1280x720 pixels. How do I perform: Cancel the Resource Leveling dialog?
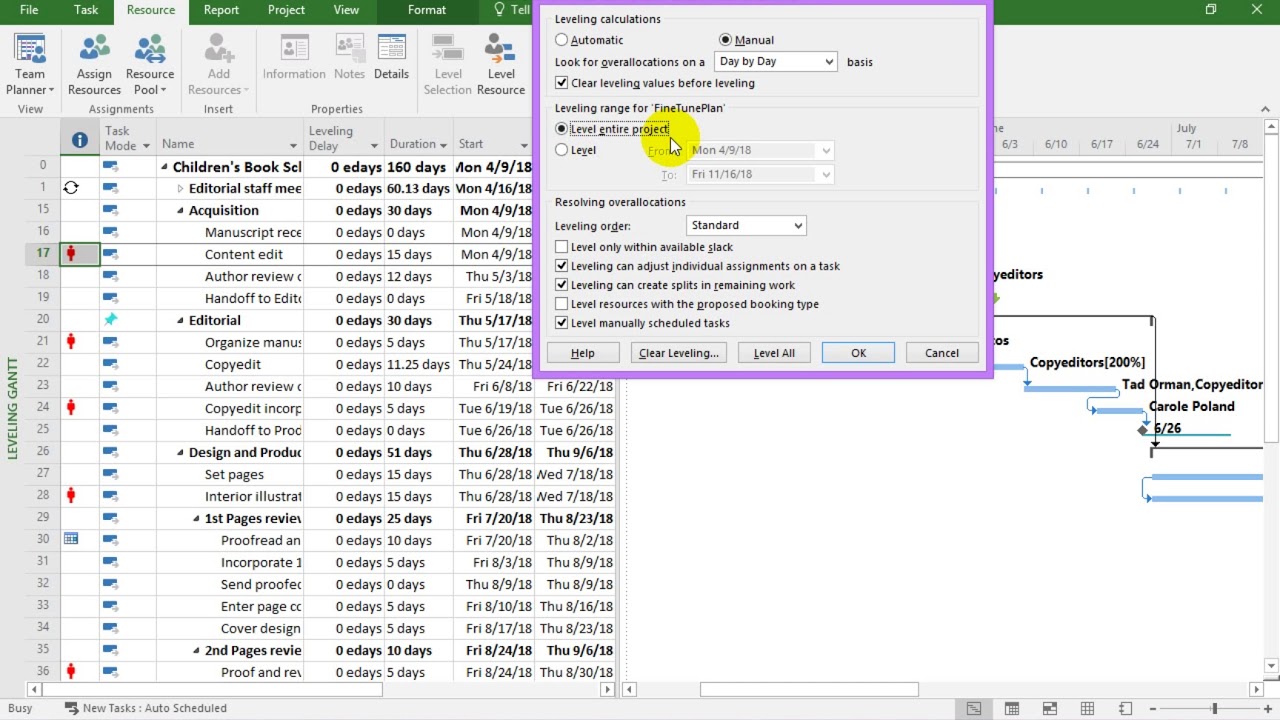click(x=942, y=353)
